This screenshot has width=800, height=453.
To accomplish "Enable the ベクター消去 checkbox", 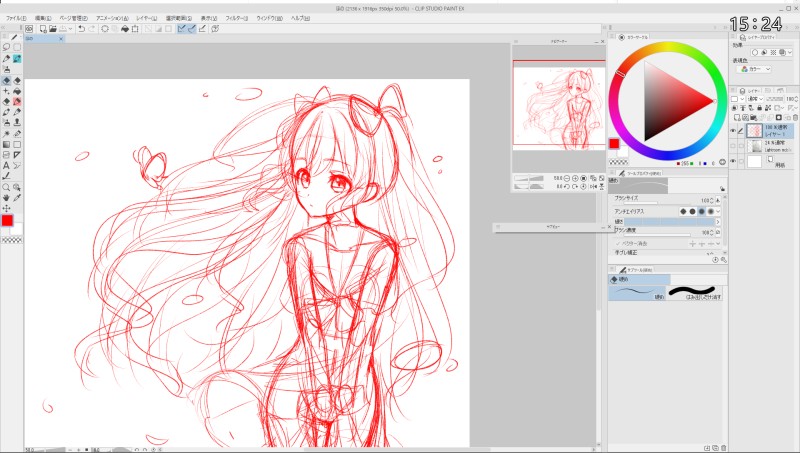I will click(618, 244).
